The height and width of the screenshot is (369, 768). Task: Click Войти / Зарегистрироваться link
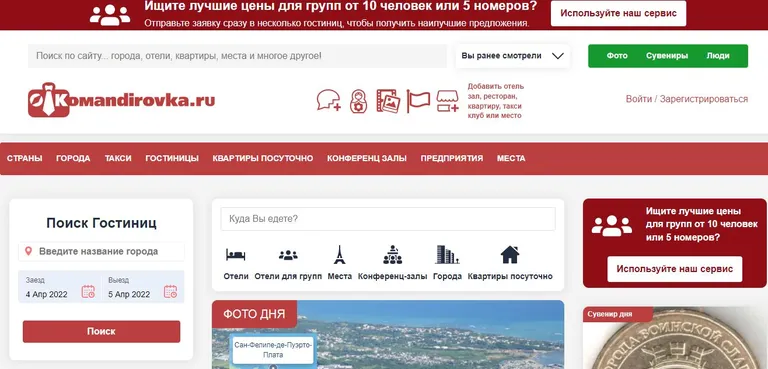coord(687,99)
